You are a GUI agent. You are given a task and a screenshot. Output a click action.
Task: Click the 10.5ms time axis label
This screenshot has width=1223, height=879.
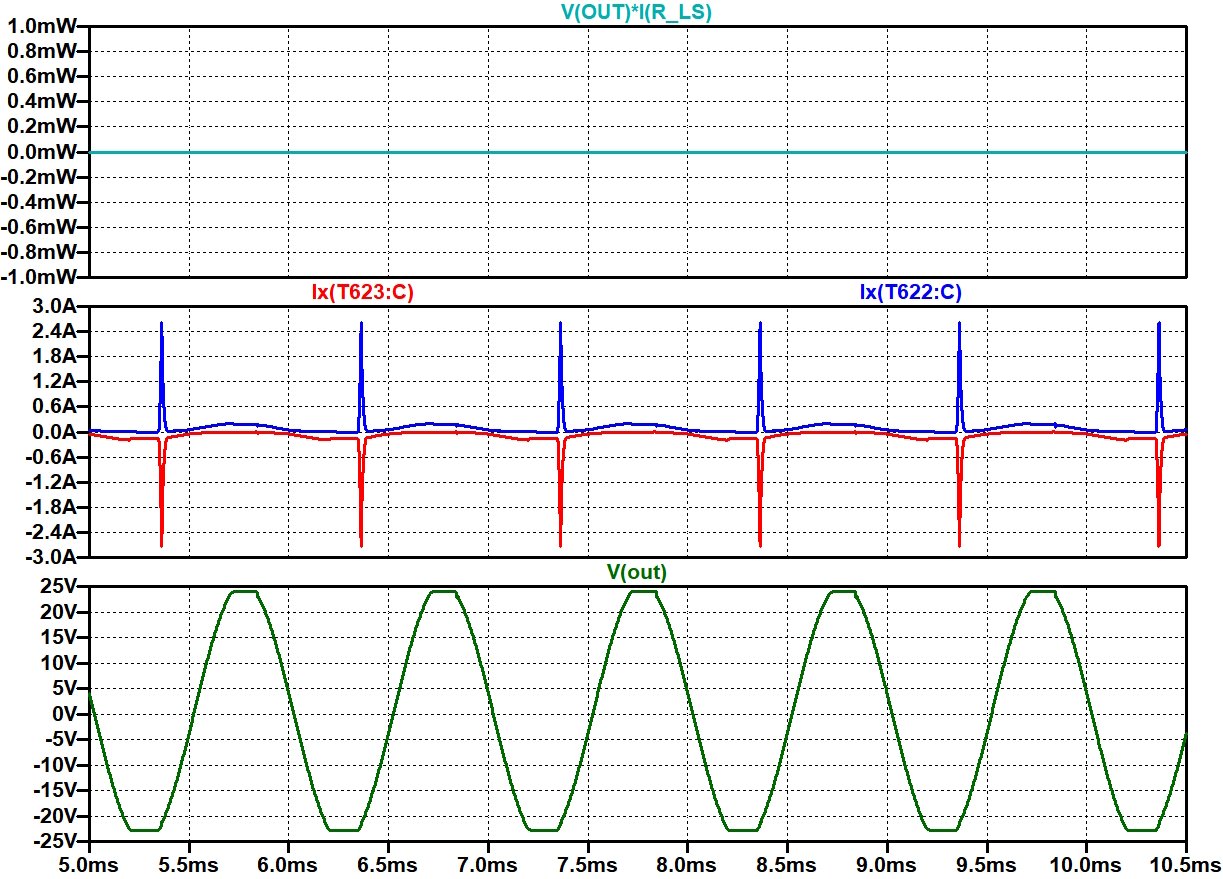point(1186,863)
